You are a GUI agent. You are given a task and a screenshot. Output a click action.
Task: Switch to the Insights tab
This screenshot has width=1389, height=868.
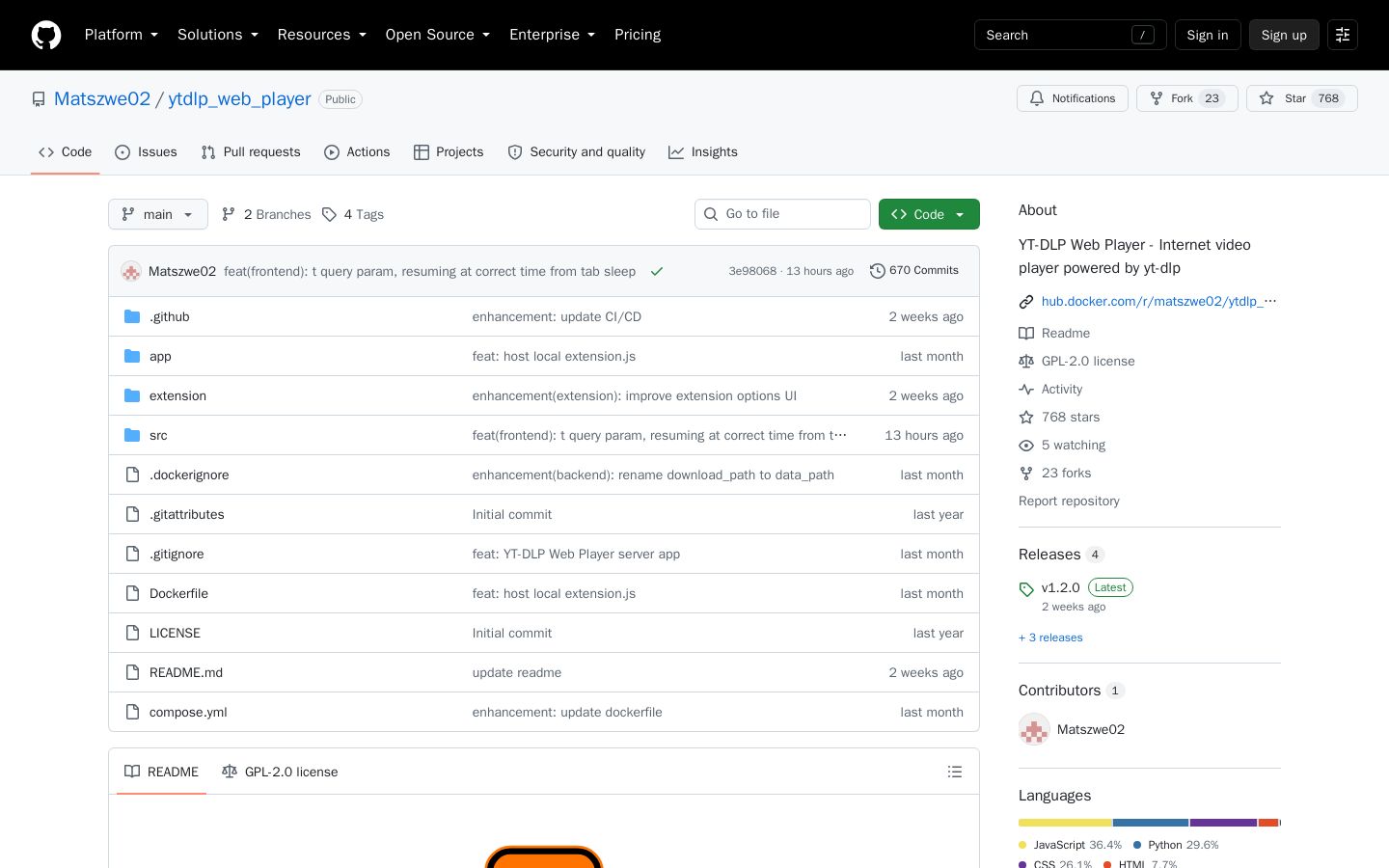[703, 152]
